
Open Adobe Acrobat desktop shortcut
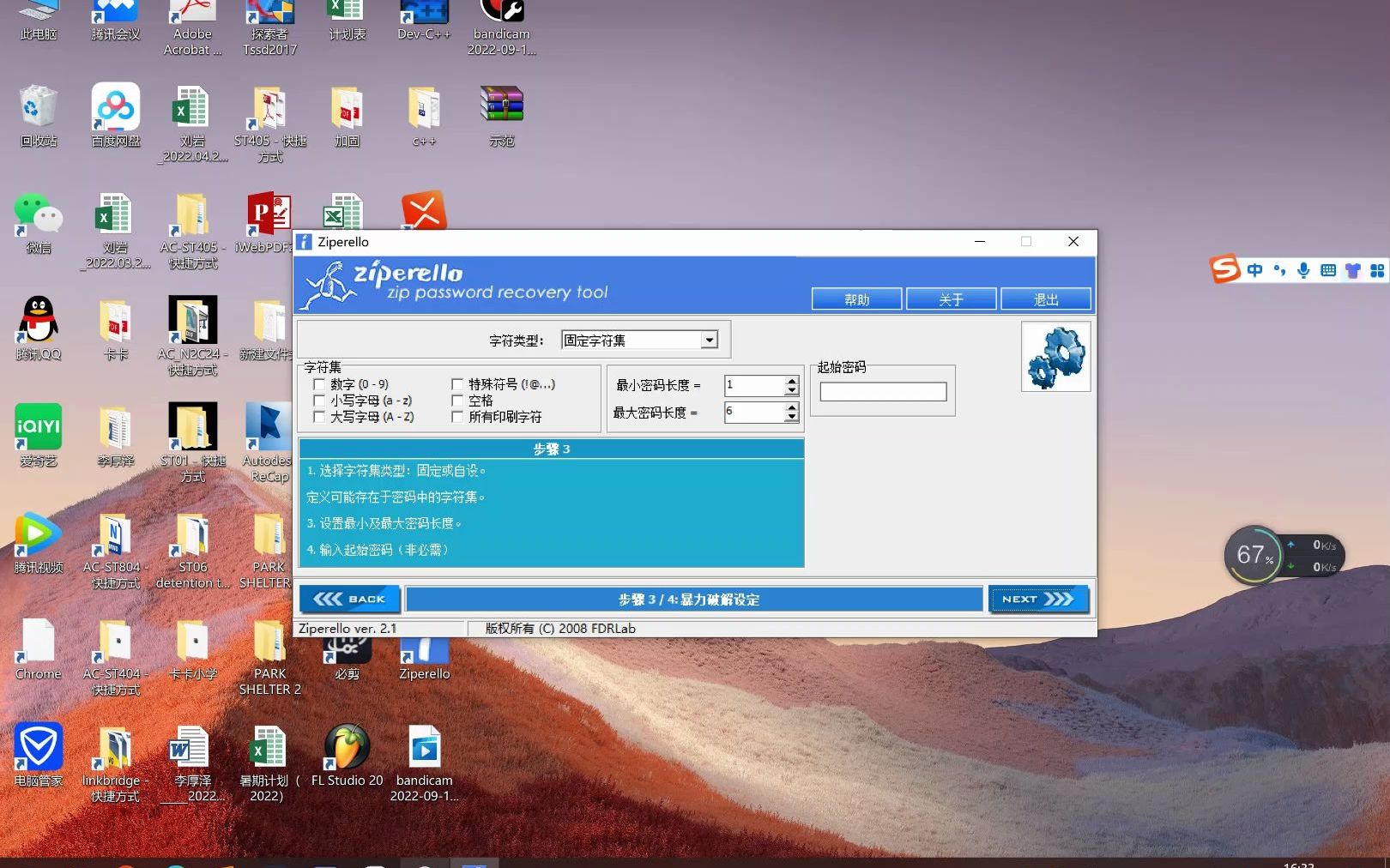192,29
